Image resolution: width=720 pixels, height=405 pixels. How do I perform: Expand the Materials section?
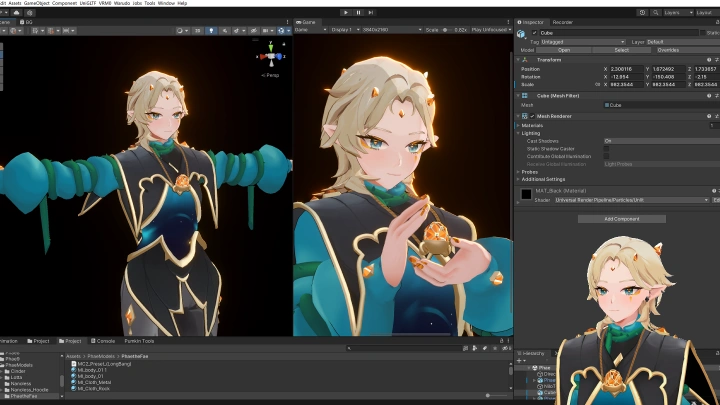click(518, 125)
